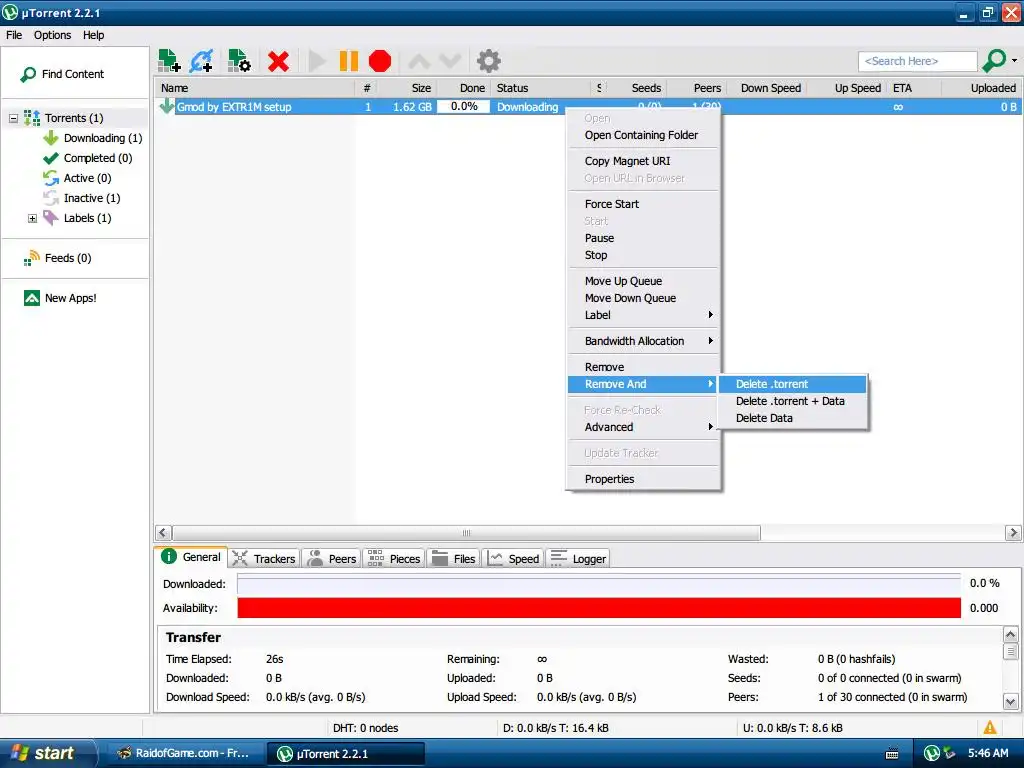
Task: Select Labels (1) in the sidebar
Action: click(87, 218)
